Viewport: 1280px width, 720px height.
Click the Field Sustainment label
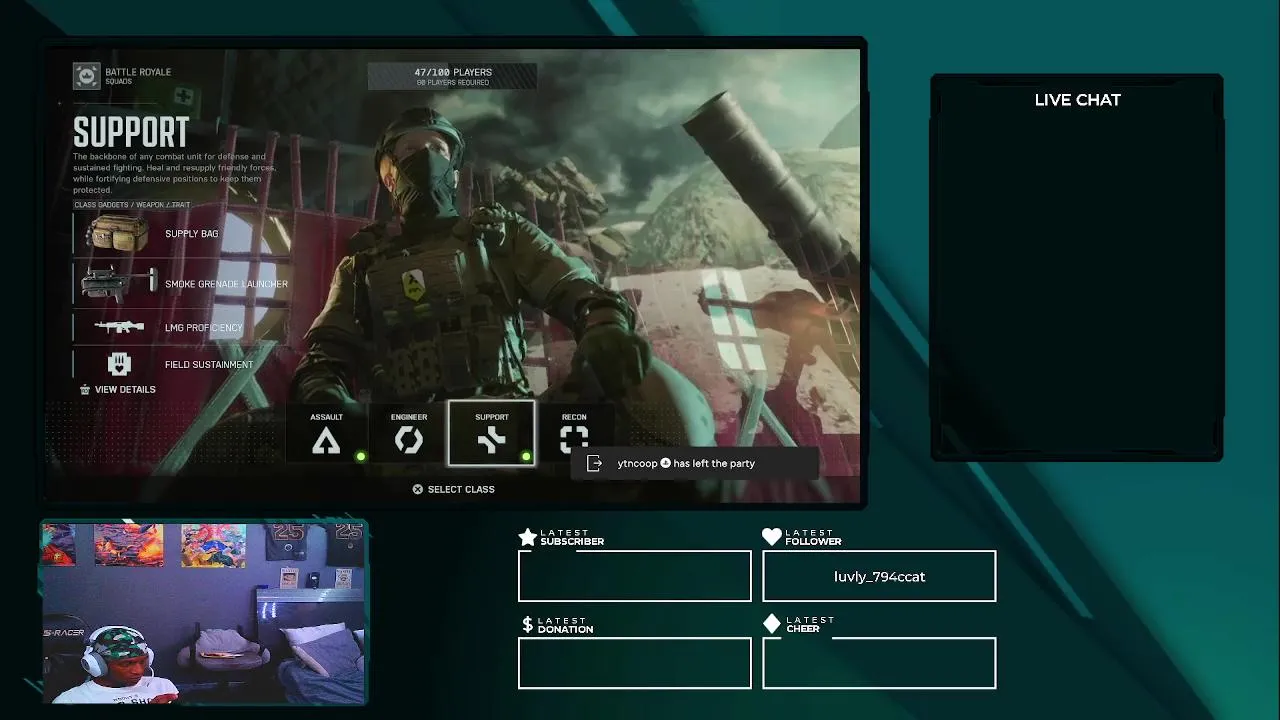(209, 365)
